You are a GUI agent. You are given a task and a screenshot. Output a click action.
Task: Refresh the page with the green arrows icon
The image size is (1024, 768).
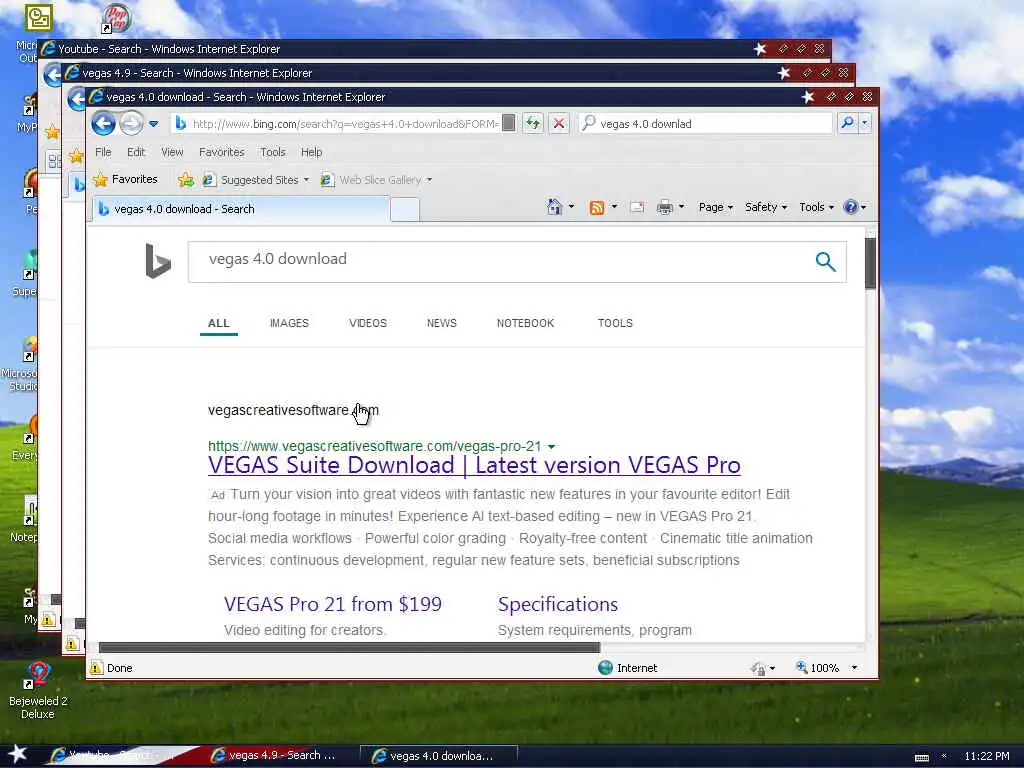(533, 123)
